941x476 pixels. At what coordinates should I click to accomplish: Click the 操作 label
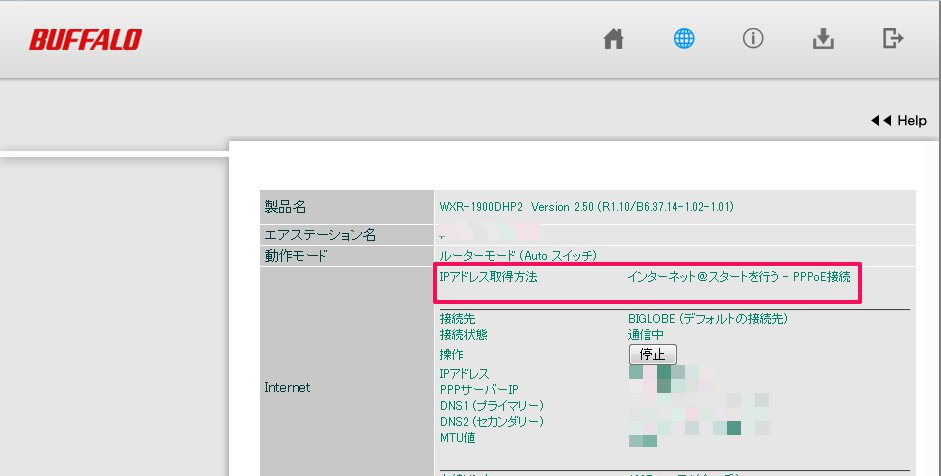point(451,354)
